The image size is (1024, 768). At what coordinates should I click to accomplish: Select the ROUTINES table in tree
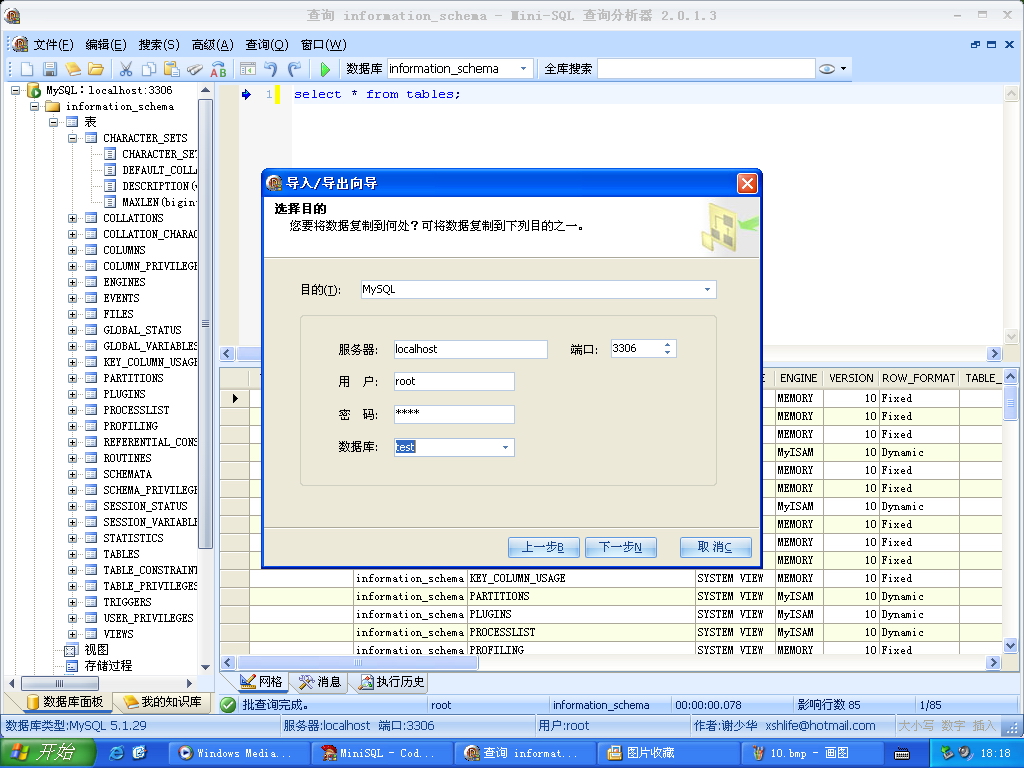[x=127, y=458]
